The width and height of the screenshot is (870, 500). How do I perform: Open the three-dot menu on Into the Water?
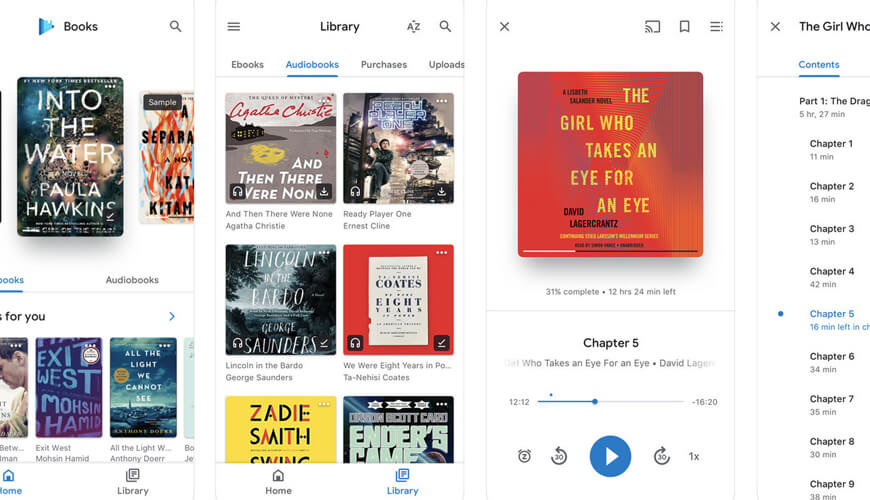click(110, 86)
